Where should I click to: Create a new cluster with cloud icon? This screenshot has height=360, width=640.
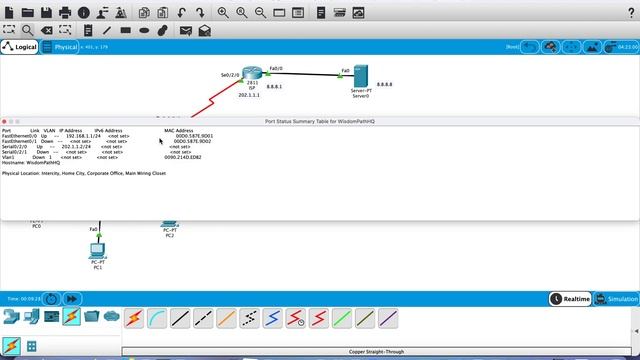point(551,47)
